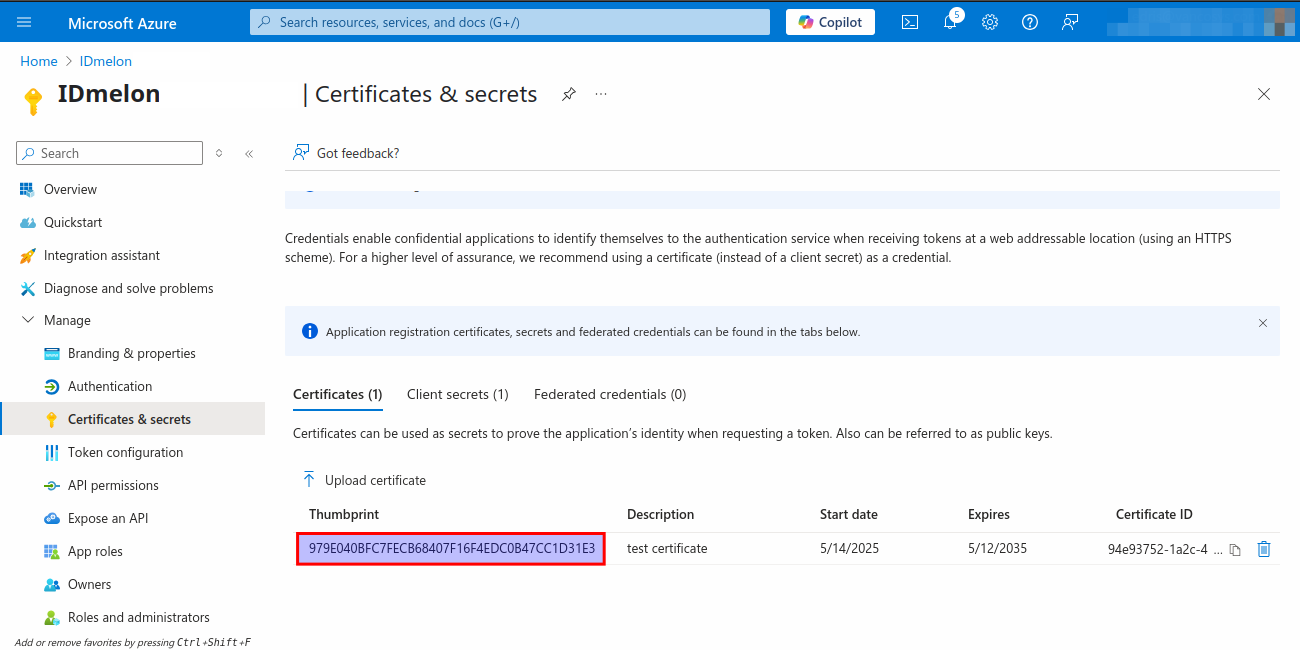Screen dimensions: 1300x650
Task: Collapse the Manage group chevron
Action: coord(27,320)
